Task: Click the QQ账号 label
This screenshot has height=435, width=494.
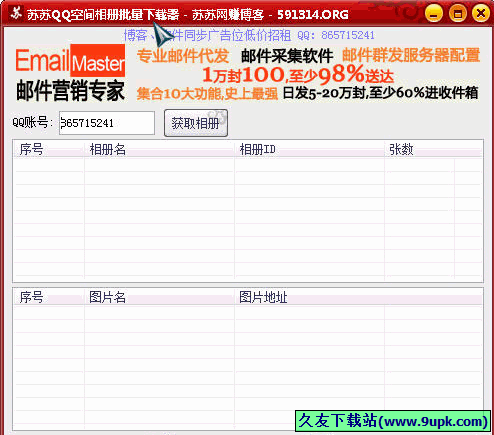Action: coord(33,122)
